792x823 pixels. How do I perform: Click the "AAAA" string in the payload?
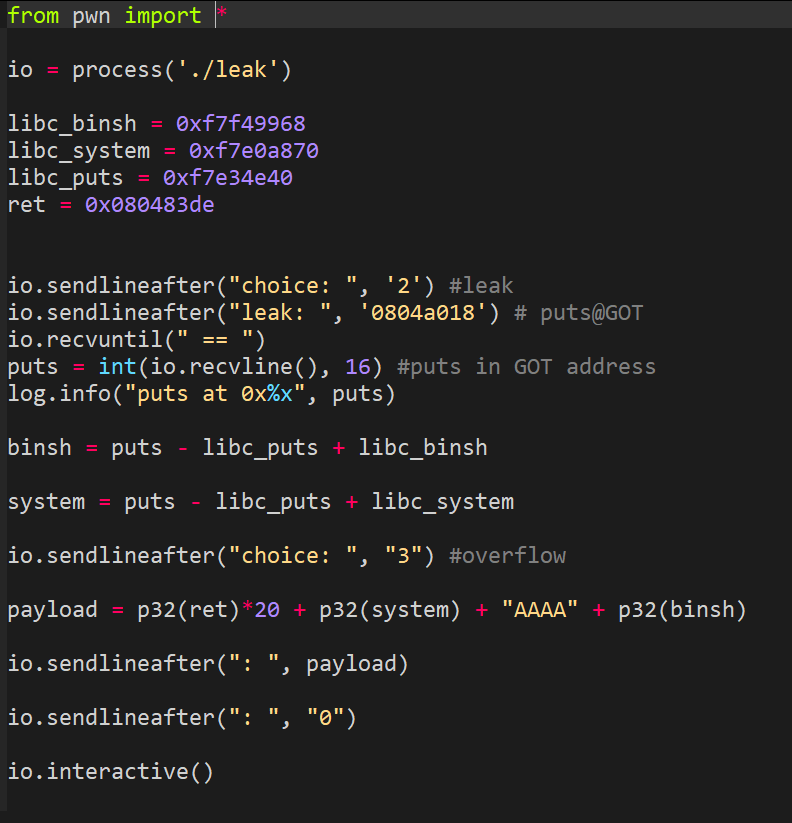pos(540,610)
